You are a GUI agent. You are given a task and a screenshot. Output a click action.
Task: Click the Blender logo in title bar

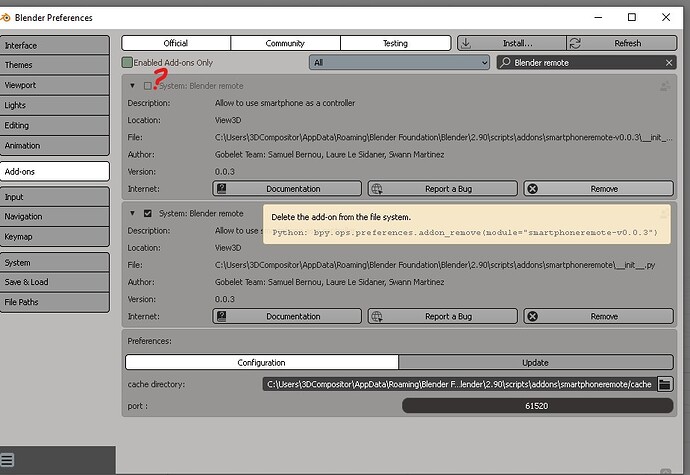pos(5,18)
